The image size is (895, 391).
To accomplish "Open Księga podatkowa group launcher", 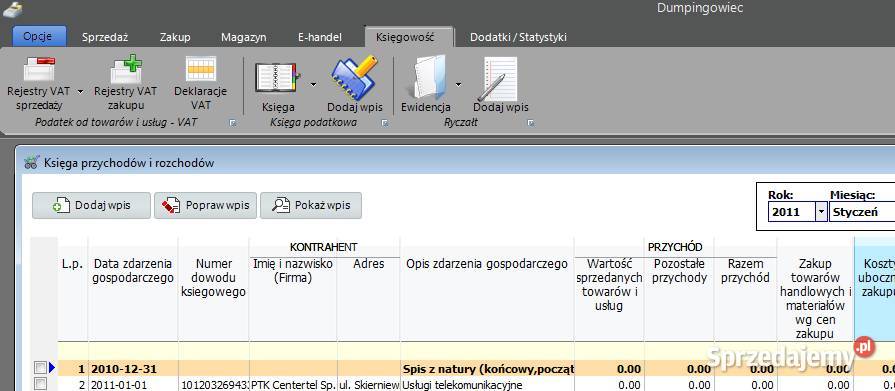I will point(385,122).
